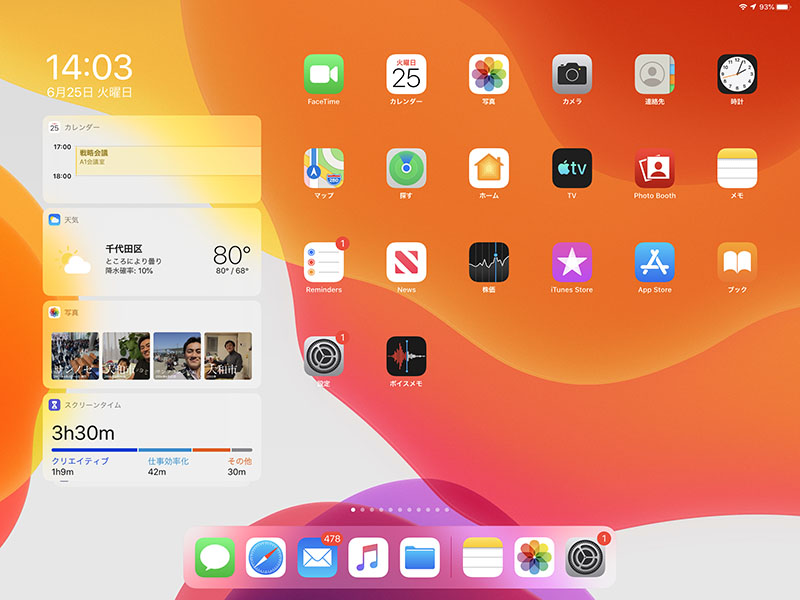Open the Books app
The width and height of the screenshot is (800, 600).
[x=737, y=262]
